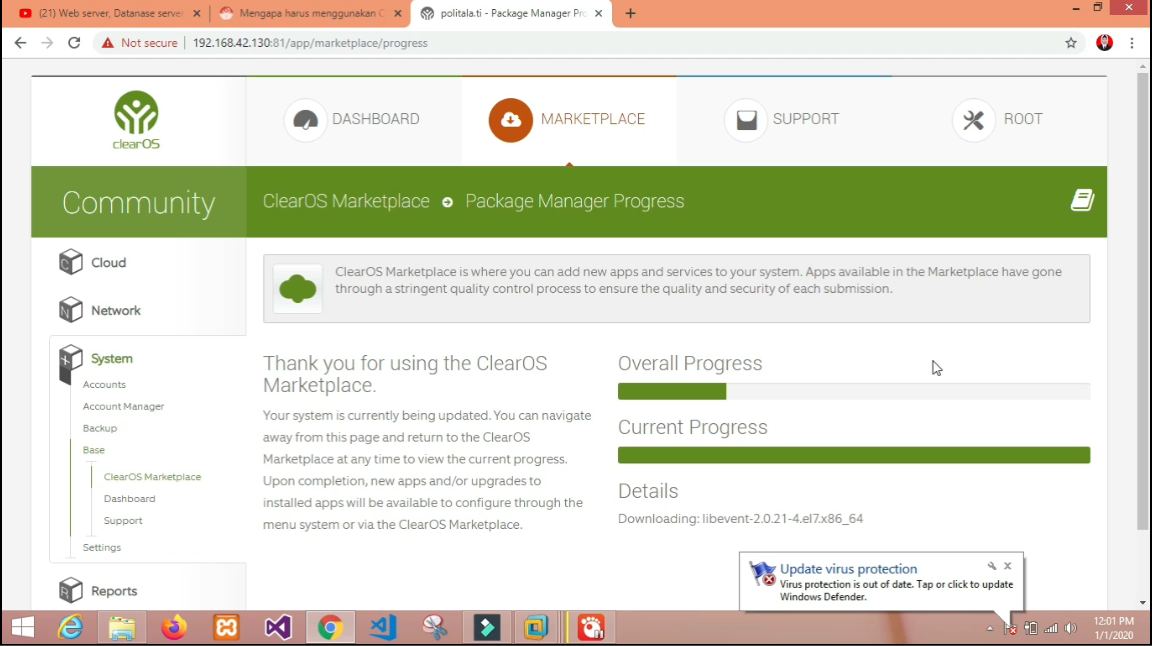Click the Not secure warning icon
Viewport: 1152px width, 646px height.
(x=108, y=43)
